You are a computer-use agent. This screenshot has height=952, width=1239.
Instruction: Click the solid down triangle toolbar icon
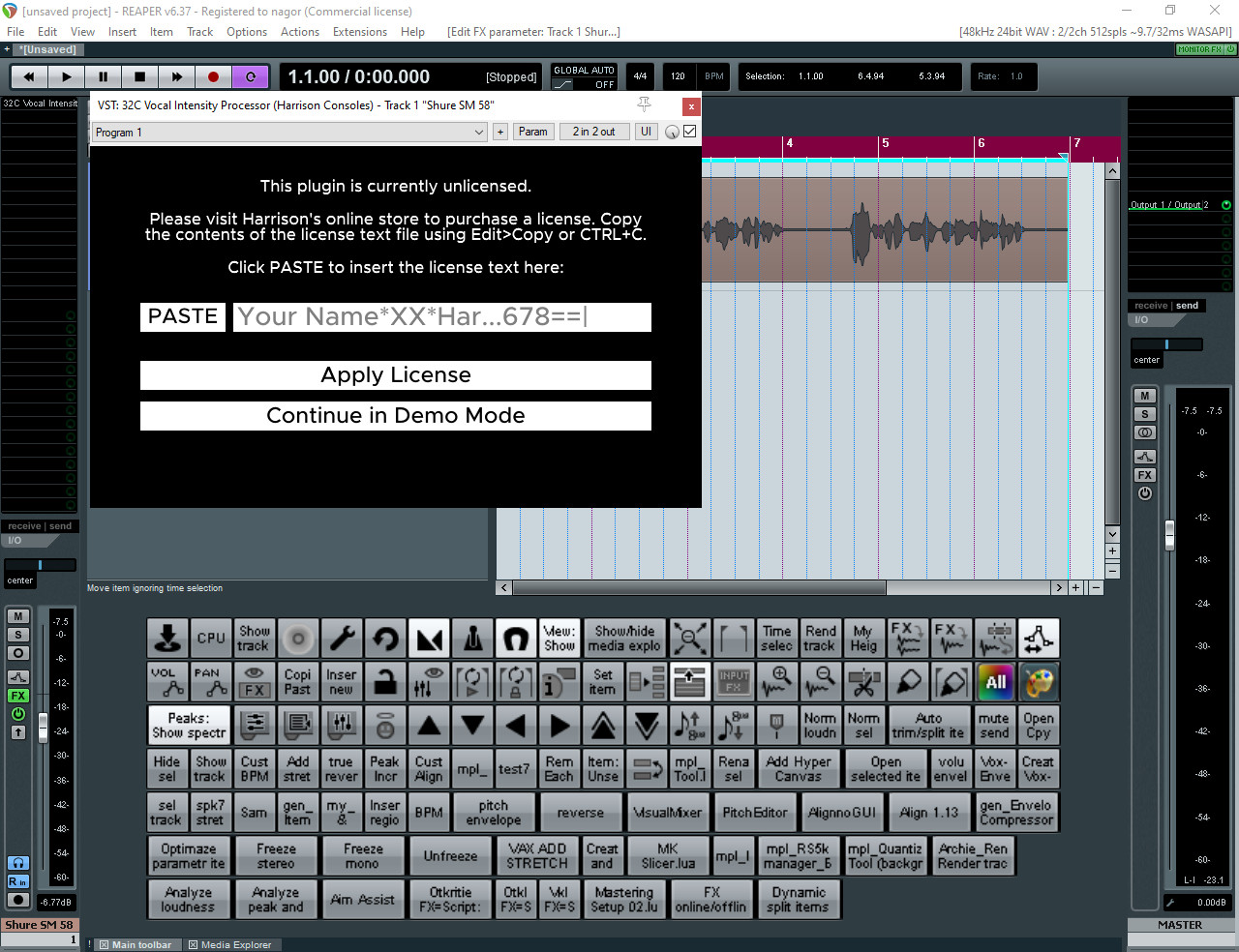click(472, 726)
